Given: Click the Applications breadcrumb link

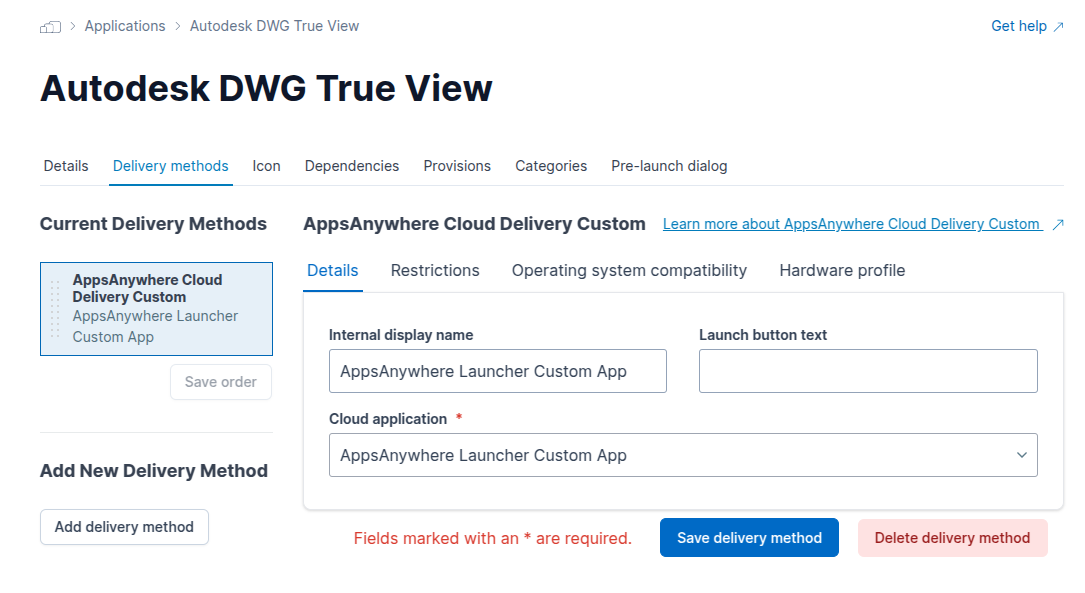Looking at the screenshot, I should 125,26.
